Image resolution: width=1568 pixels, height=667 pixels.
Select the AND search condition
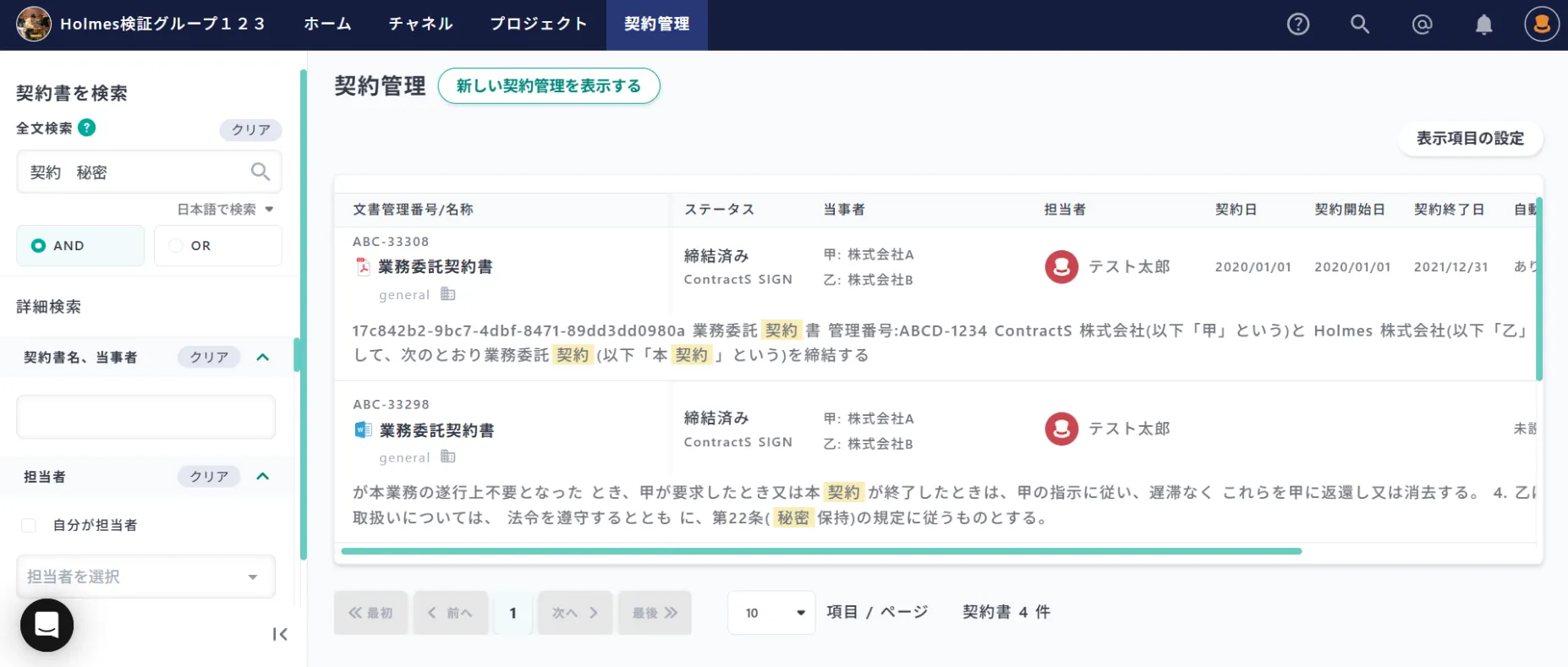(80, 246)
